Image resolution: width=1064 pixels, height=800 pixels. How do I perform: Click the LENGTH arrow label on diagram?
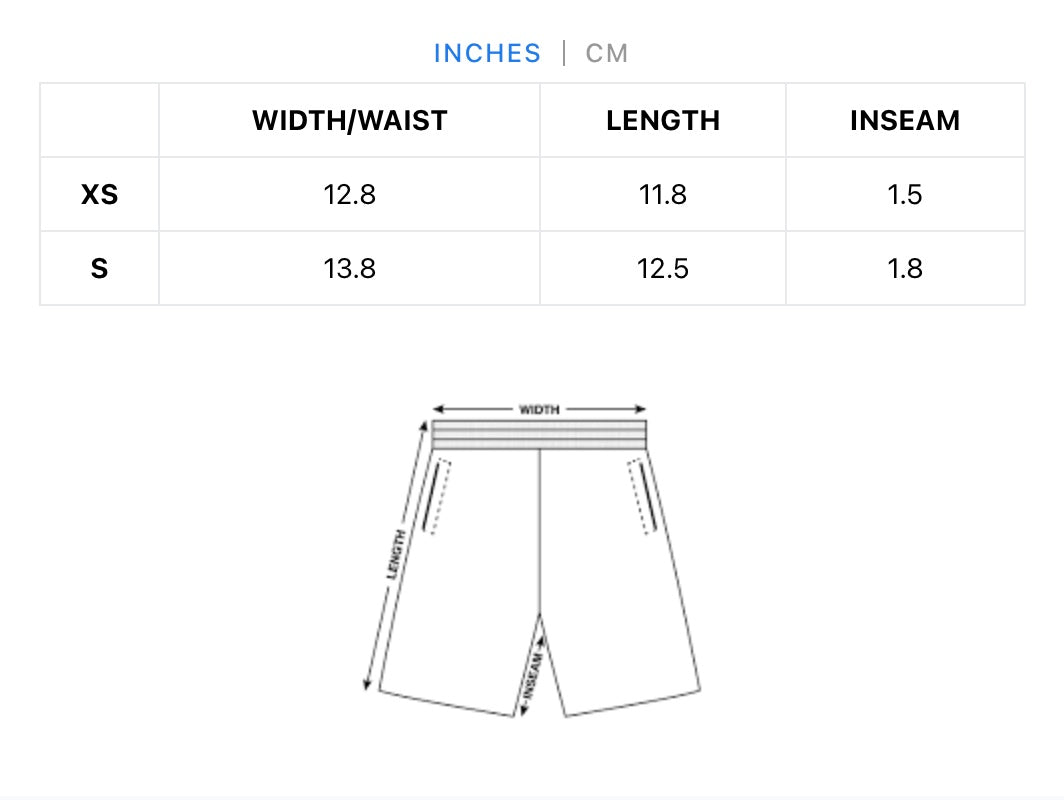coord(396,555)
